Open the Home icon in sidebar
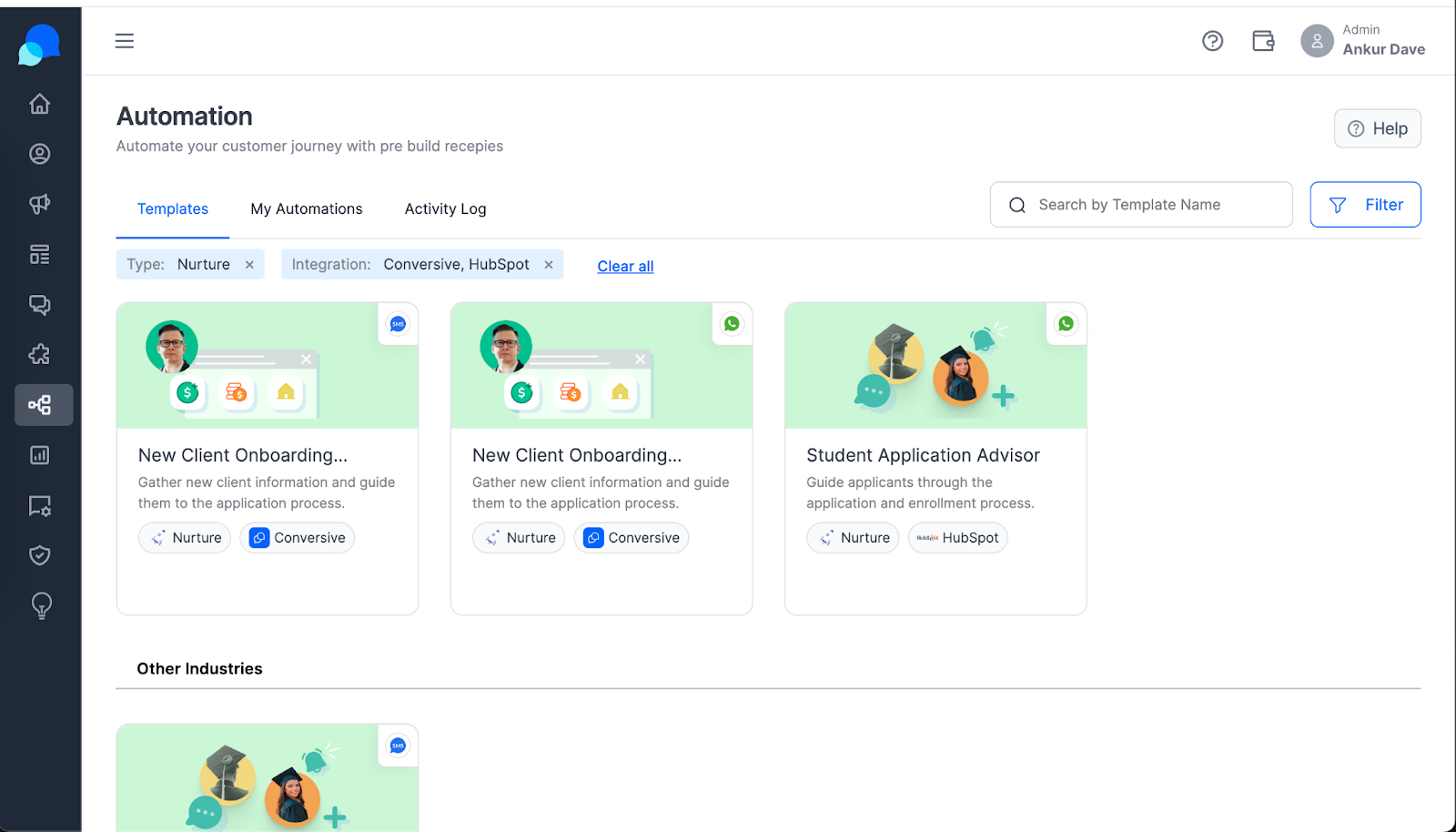 coord(39,104)
